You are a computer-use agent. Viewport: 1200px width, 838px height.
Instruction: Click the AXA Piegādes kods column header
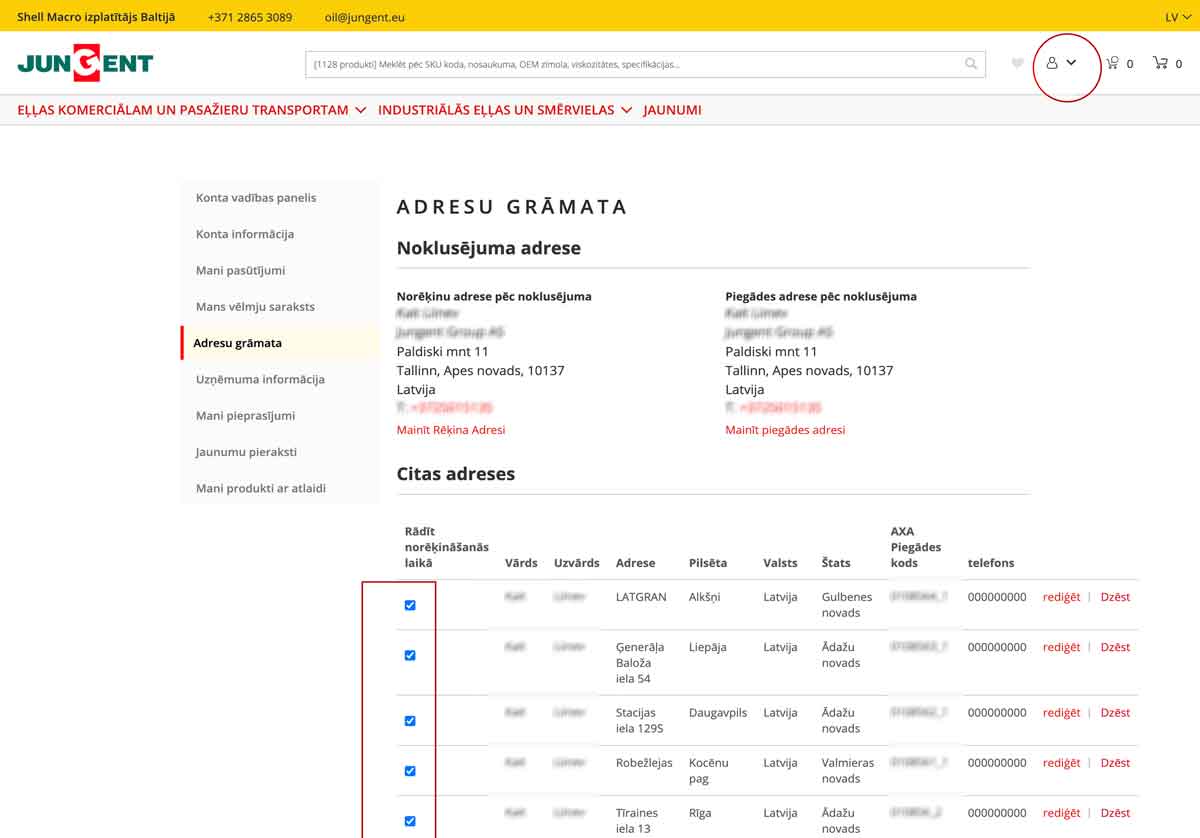point(916,547)
